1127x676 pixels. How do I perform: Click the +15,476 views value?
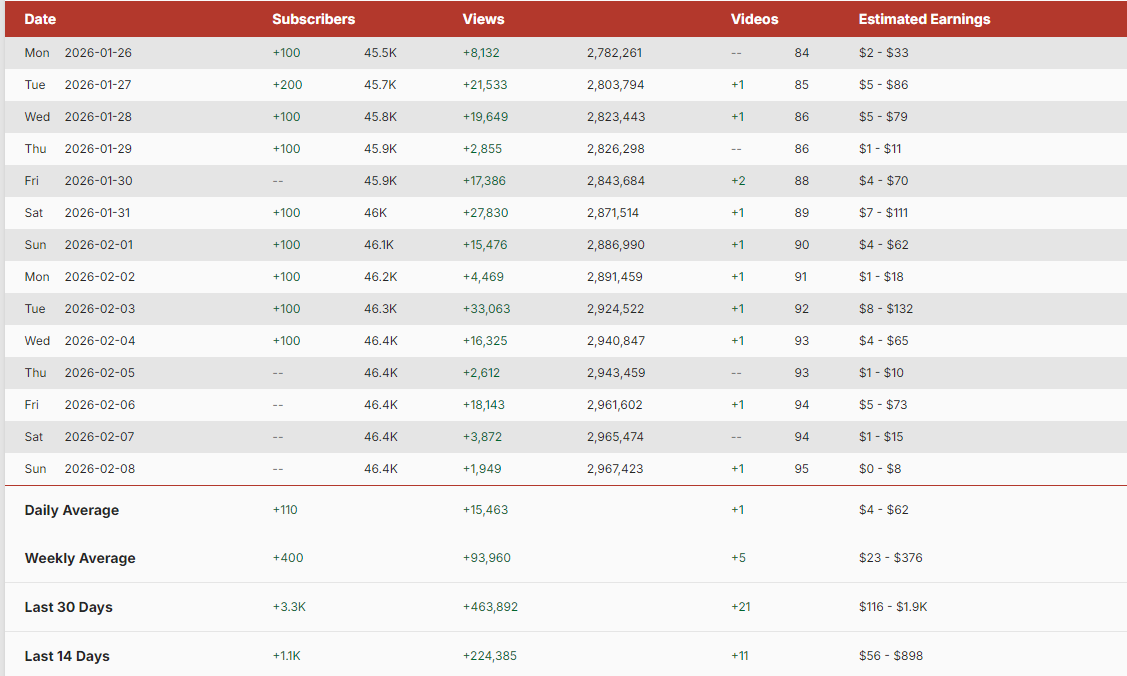click(x=484, y=245)
